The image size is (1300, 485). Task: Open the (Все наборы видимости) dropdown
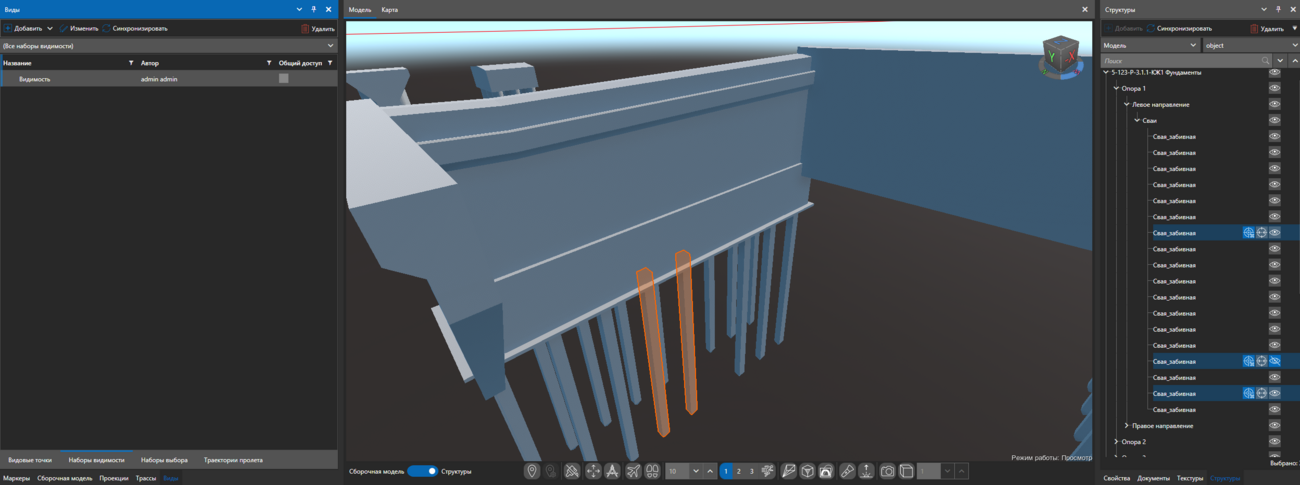click(168, 46)
